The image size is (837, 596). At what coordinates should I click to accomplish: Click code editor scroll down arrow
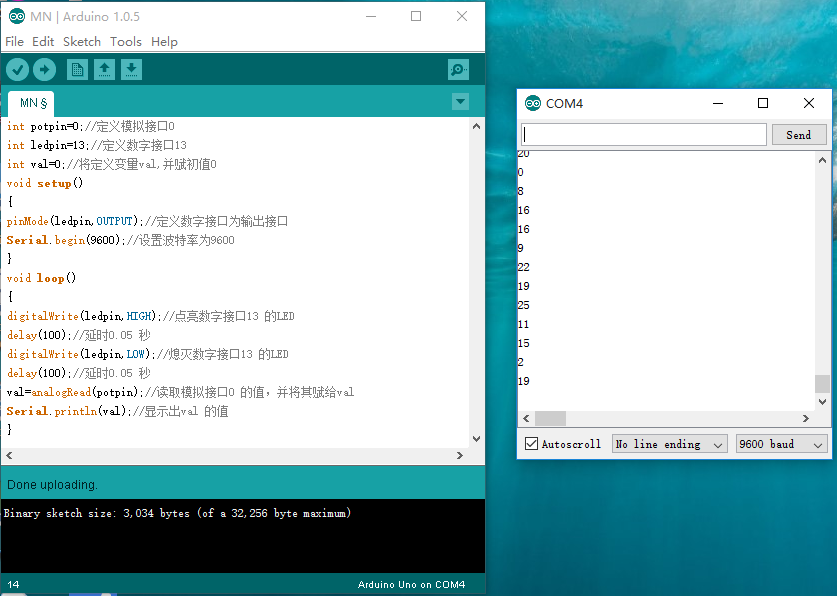(x=476, y=439)
